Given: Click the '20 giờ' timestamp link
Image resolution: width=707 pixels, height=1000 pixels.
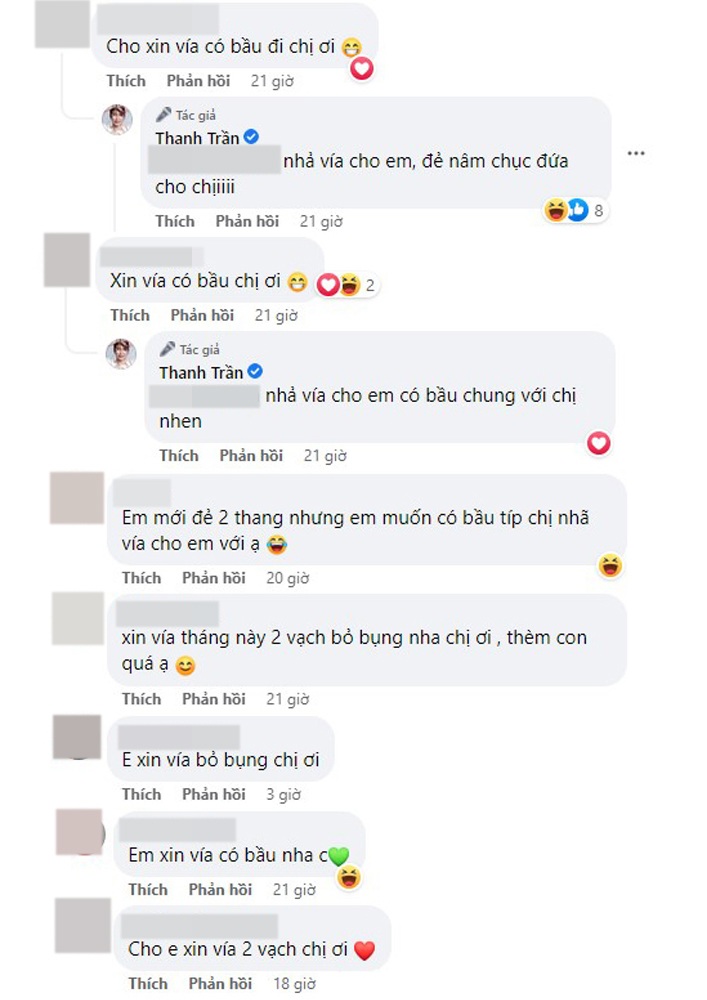Looking at the screenshot, I should pyautogui.click(x=288, y=578).
